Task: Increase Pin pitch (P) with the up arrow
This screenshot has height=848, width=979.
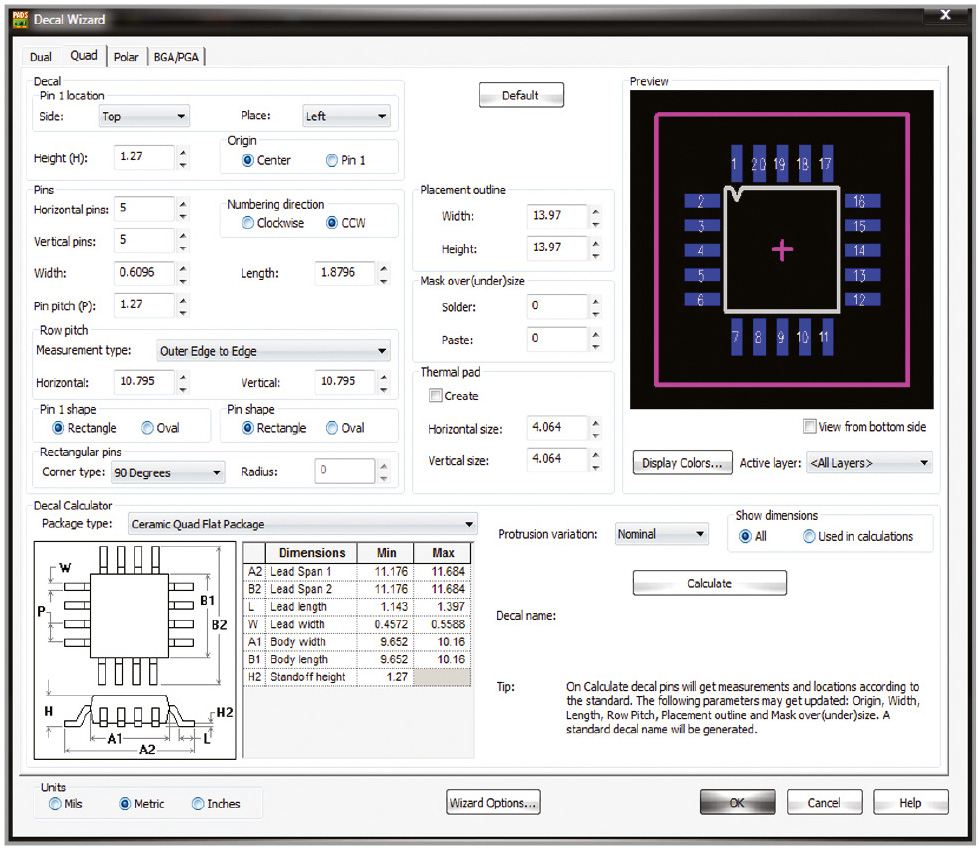Action: [x=182, y=299]
